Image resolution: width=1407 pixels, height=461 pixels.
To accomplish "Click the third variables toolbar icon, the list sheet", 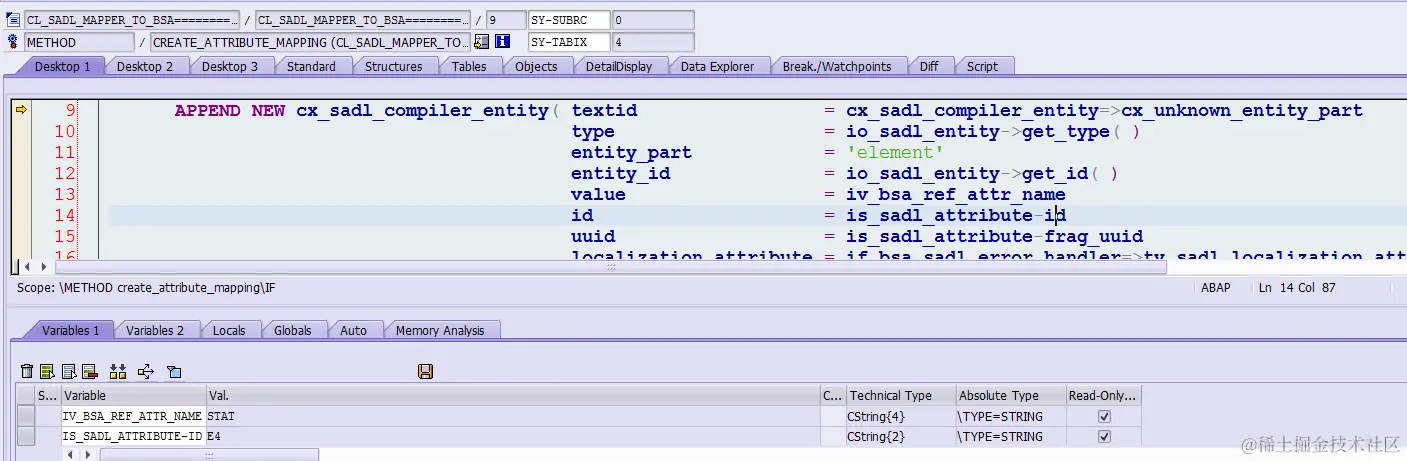I will click(69, 372).
